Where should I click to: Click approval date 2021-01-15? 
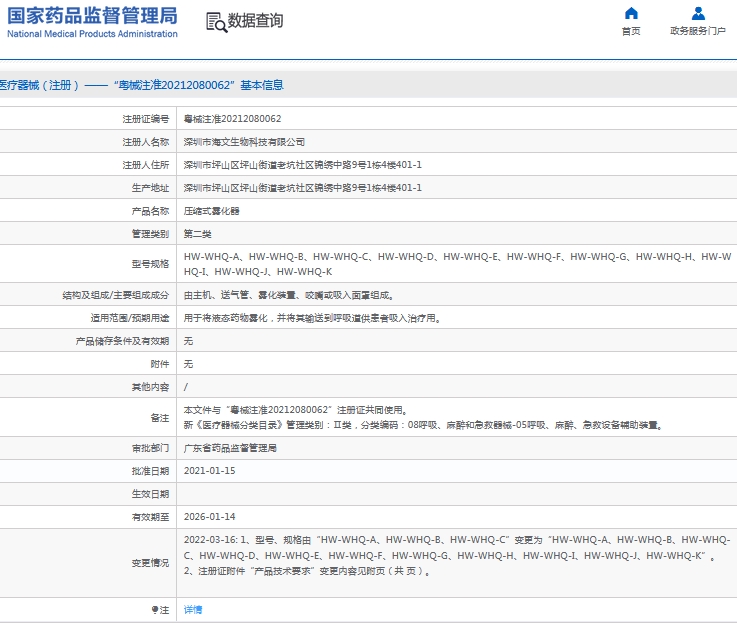click(210, 471)
